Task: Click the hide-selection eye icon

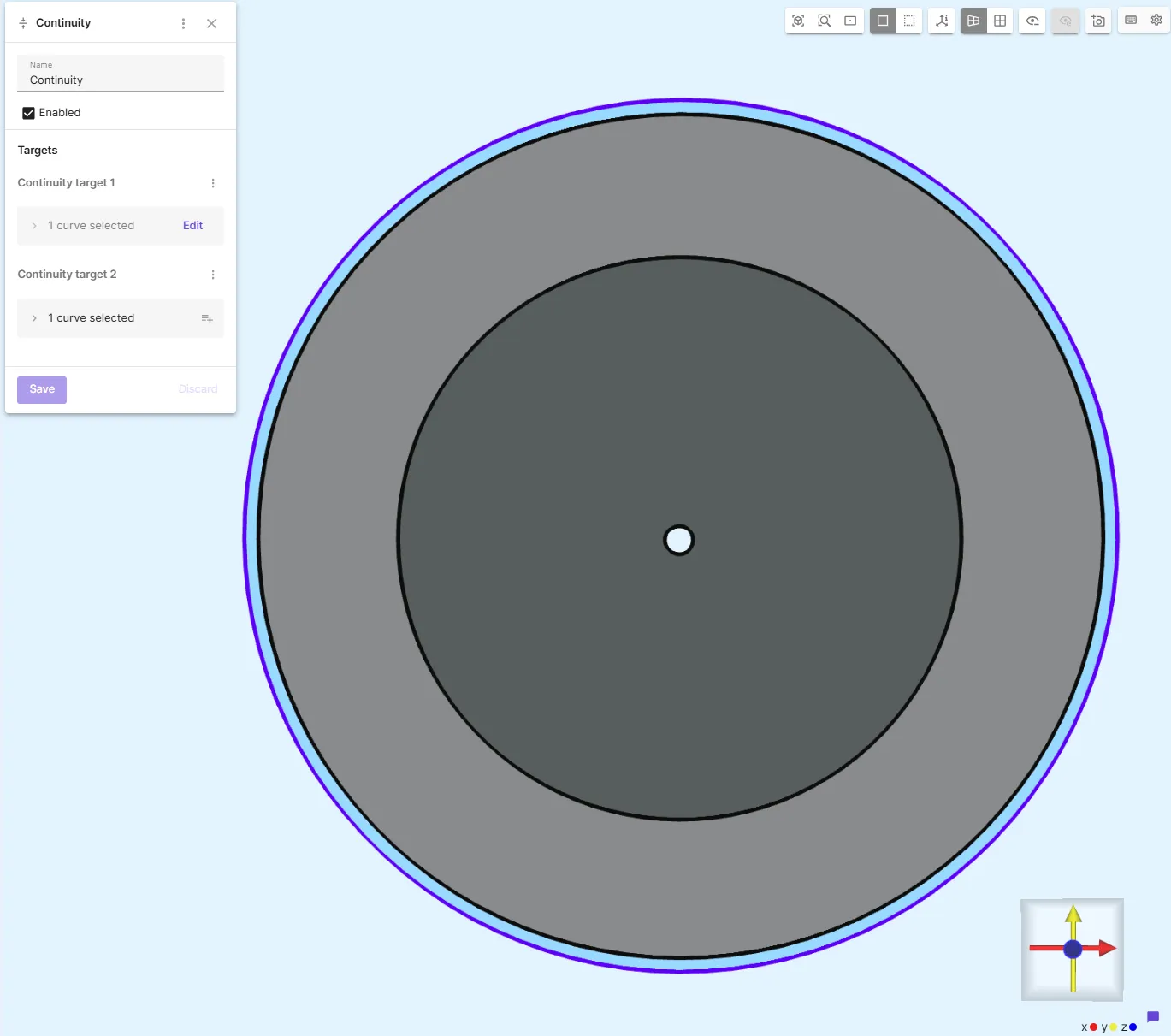Action: [x=1032, y=21]
